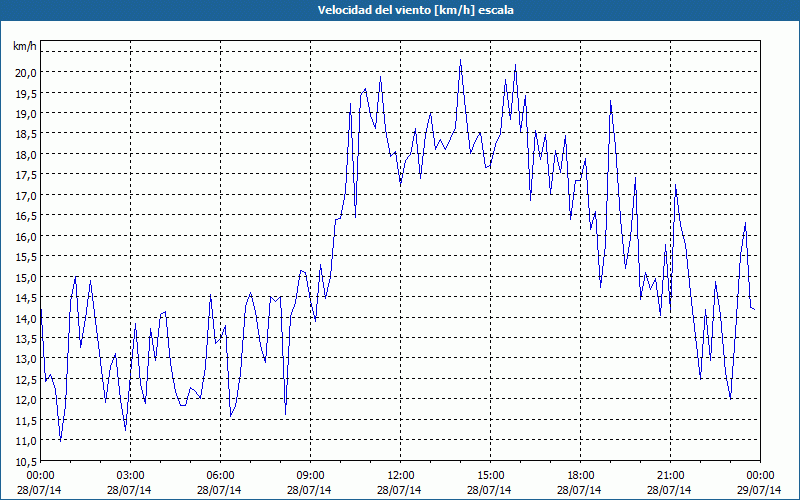Select the 12,5 y-axis value
Viewport: 800px width, 500px height.
tap(26, 380)
